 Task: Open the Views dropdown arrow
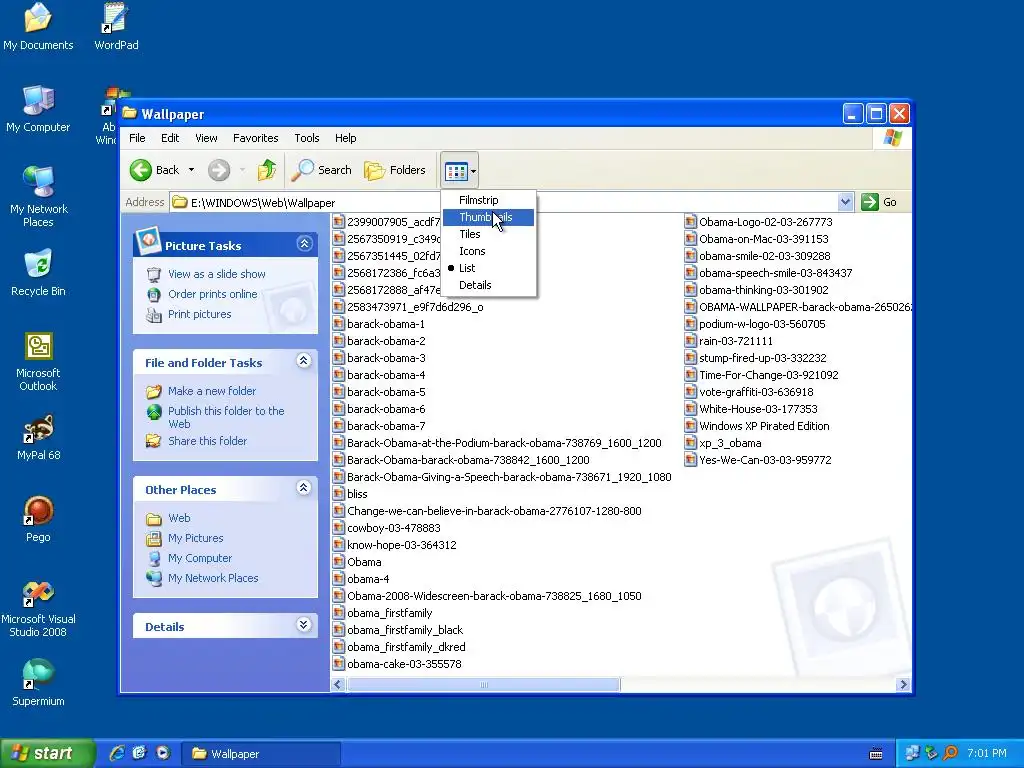point(473,171)
